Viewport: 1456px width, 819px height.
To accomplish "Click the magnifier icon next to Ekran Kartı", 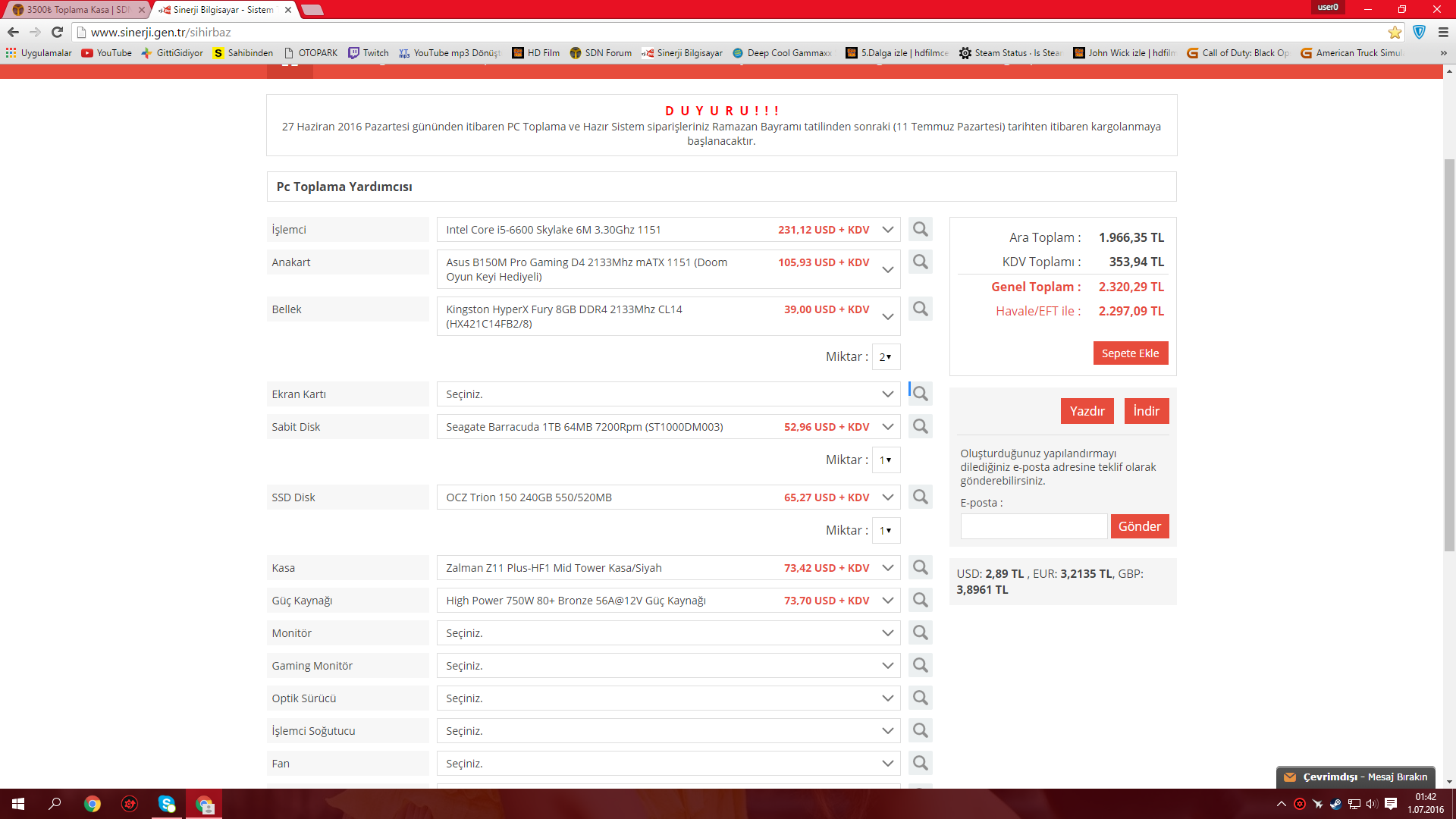I will pos(920,394).
